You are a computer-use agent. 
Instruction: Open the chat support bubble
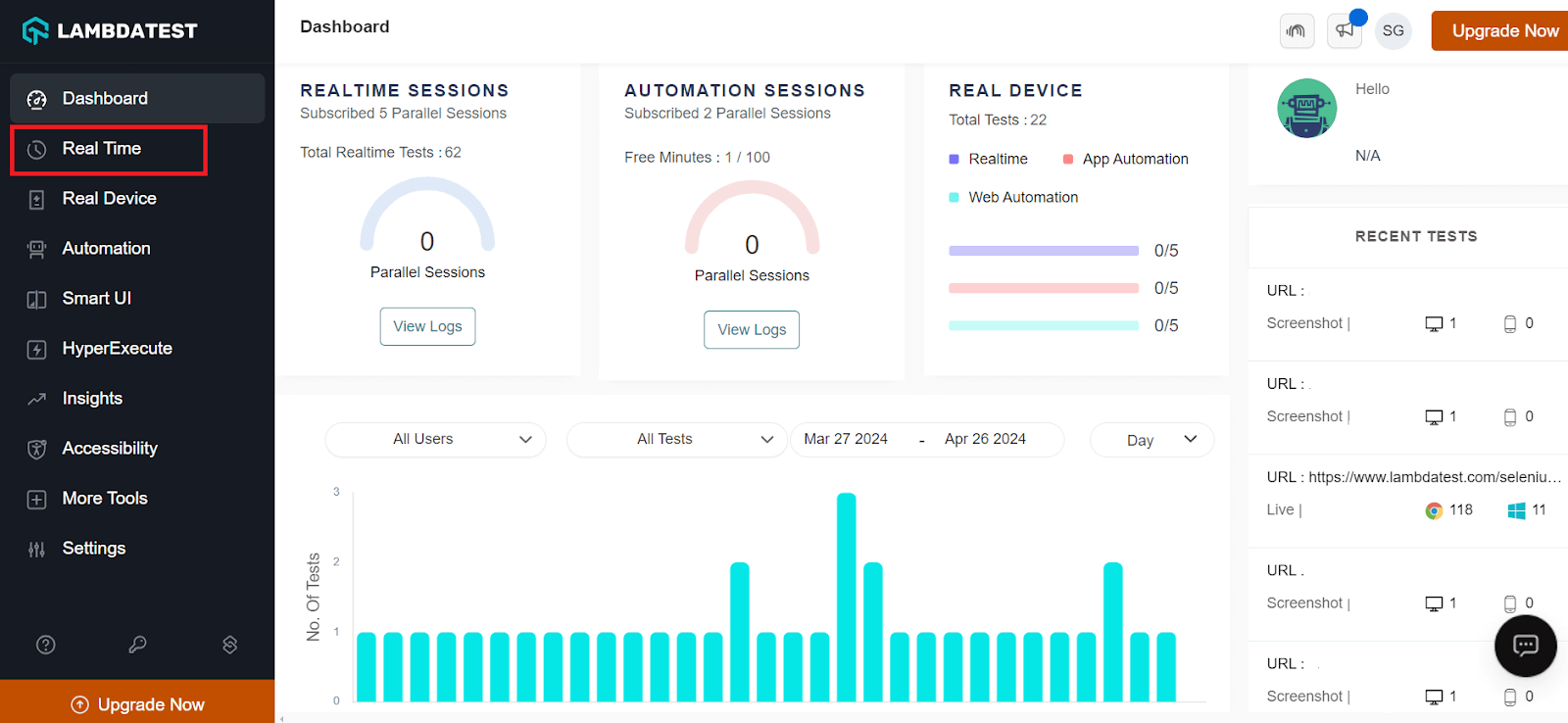pos(1525,646)
